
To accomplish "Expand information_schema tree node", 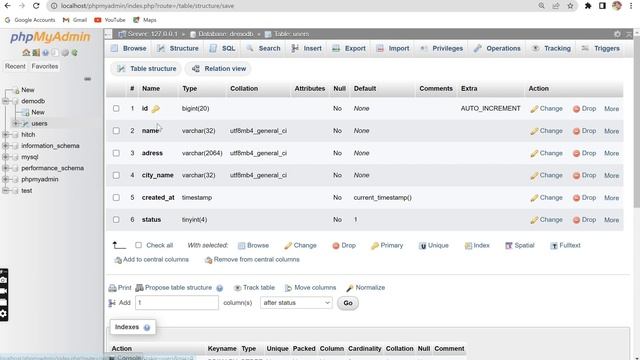I will [6, 146].
